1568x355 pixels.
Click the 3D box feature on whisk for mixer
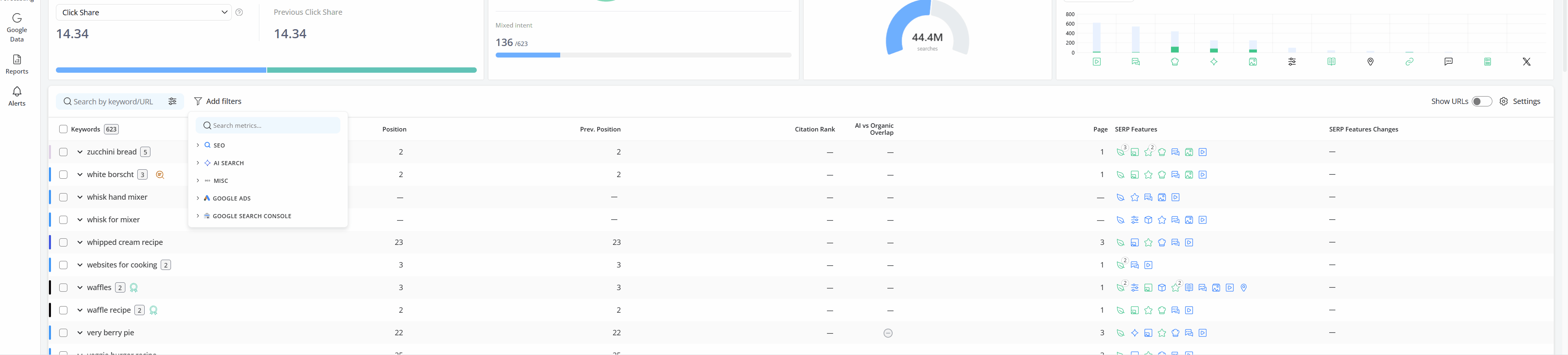tap(1148, 220)
